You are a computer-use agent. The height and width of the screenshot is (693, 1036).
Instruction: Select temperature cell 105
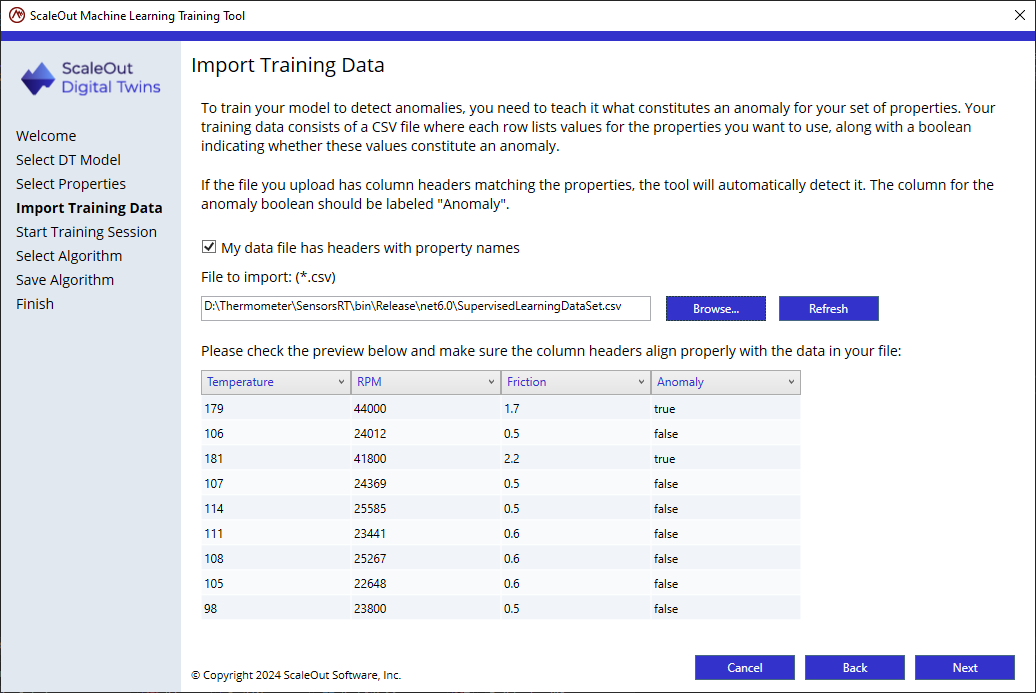[276, 584]
